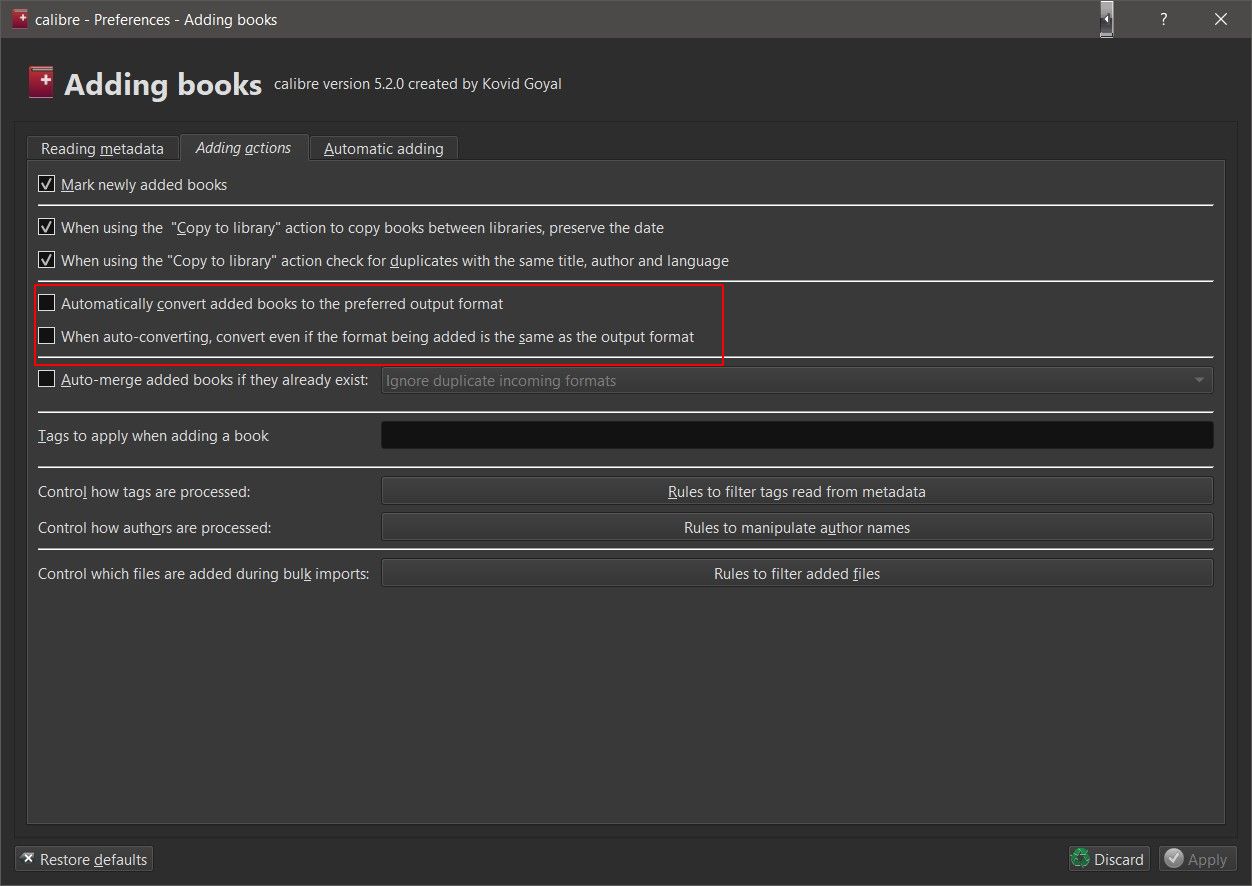
Task: Click Rules to filter added files
Action: tap(796, 573)
